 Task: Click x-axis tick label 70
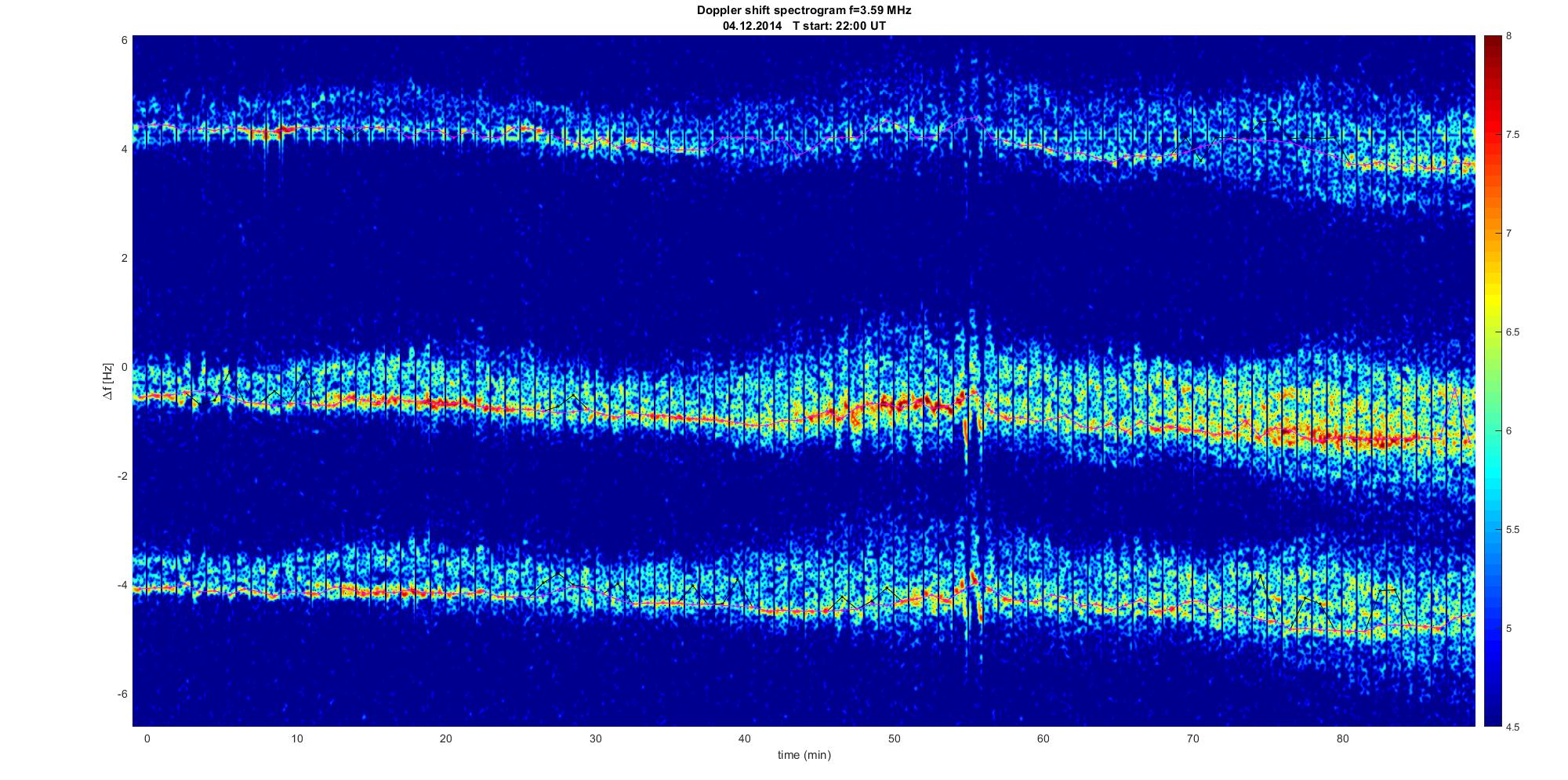[1192, 738]
